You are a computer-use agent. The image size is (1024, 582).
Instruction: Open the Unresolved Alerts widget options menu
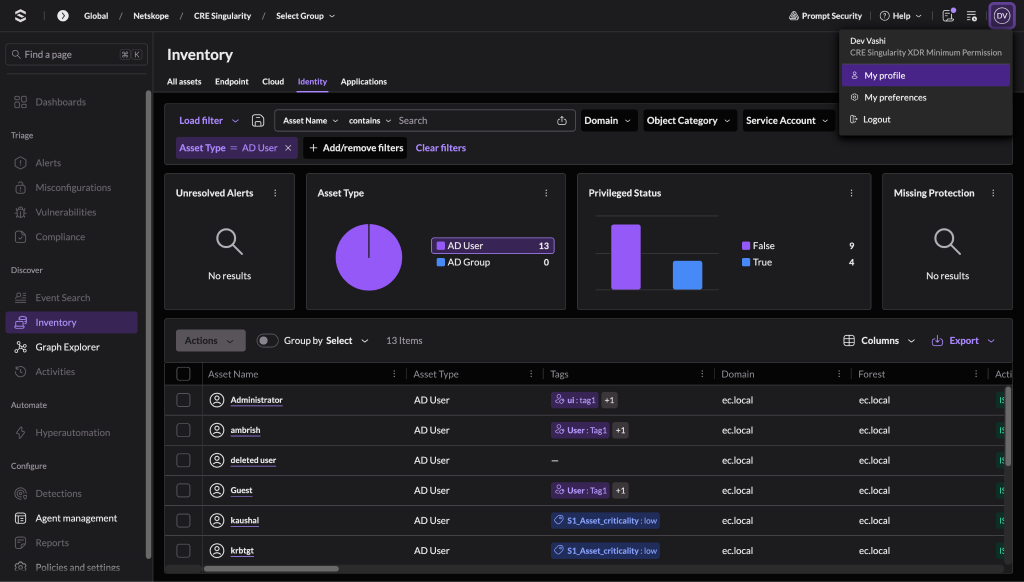tap(275, 193)
